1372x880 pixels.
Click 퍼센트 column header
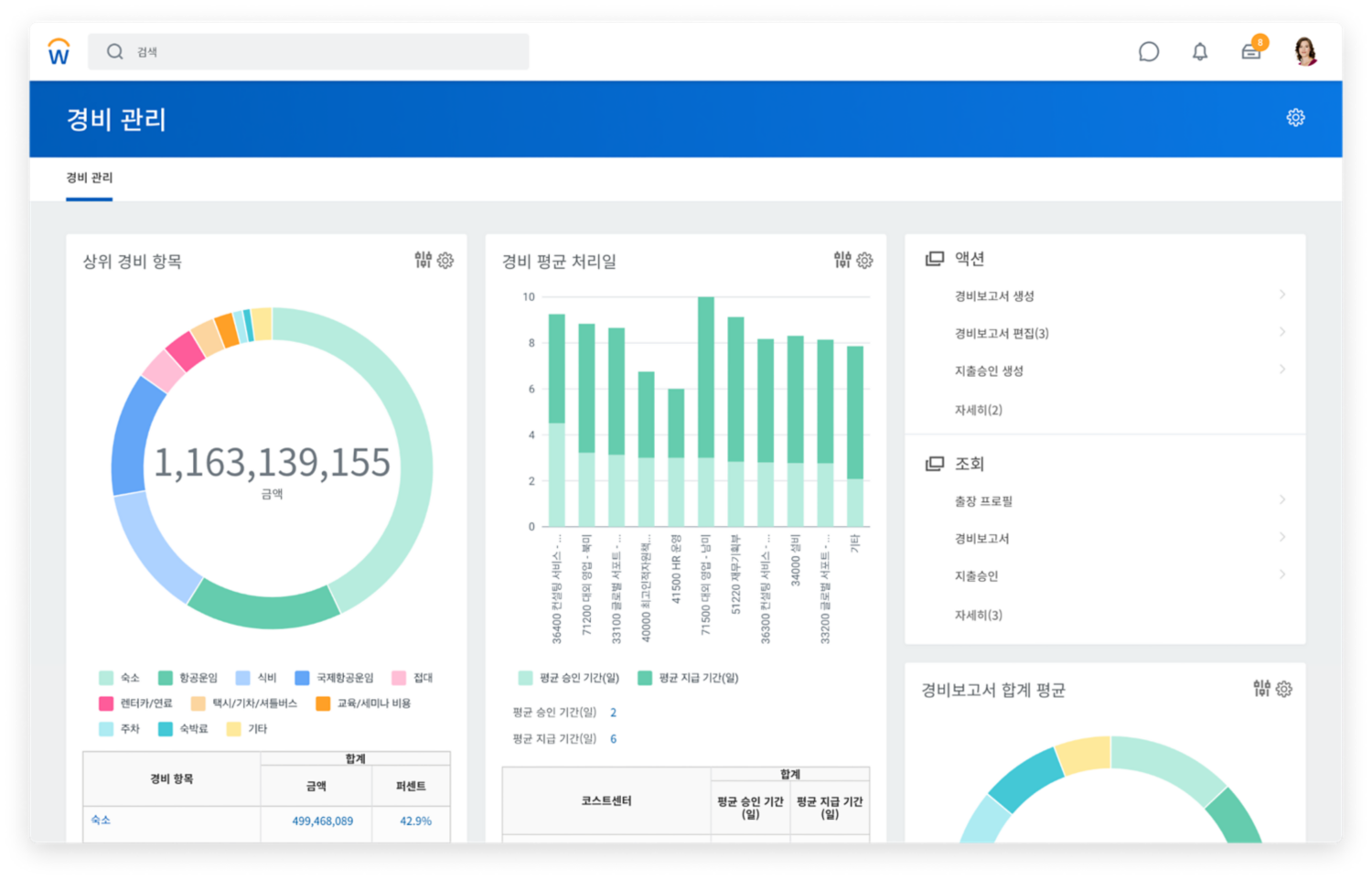coord(411,786)
